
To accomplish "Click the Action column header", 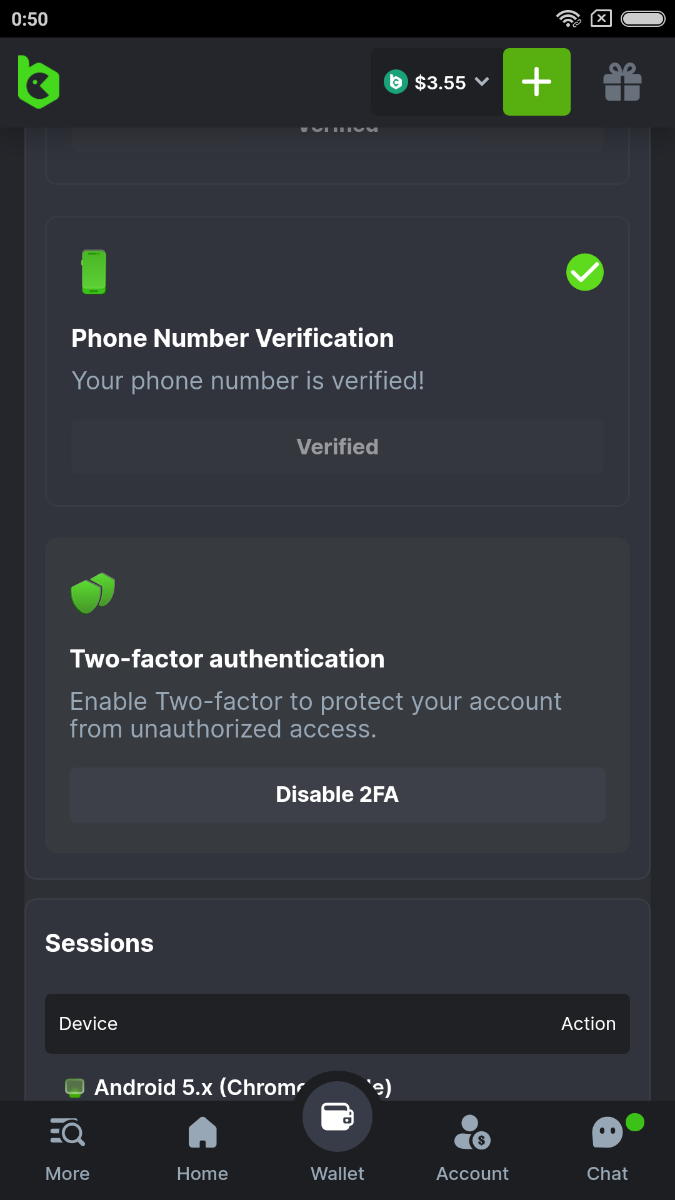I will click(x=588, y=1024).
